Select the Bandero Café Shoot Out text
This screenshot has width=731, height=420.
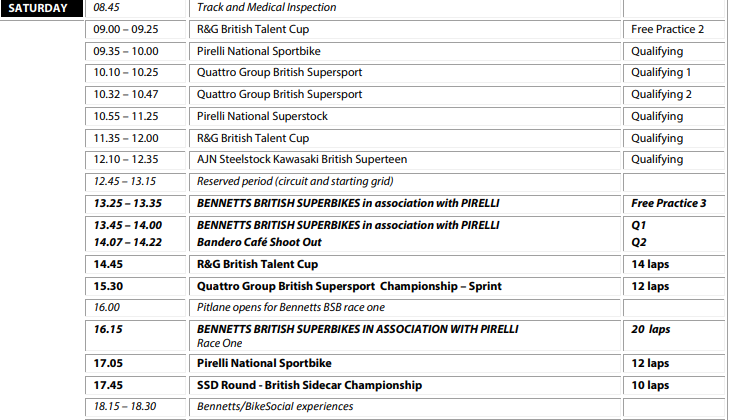tap(259, 242)
